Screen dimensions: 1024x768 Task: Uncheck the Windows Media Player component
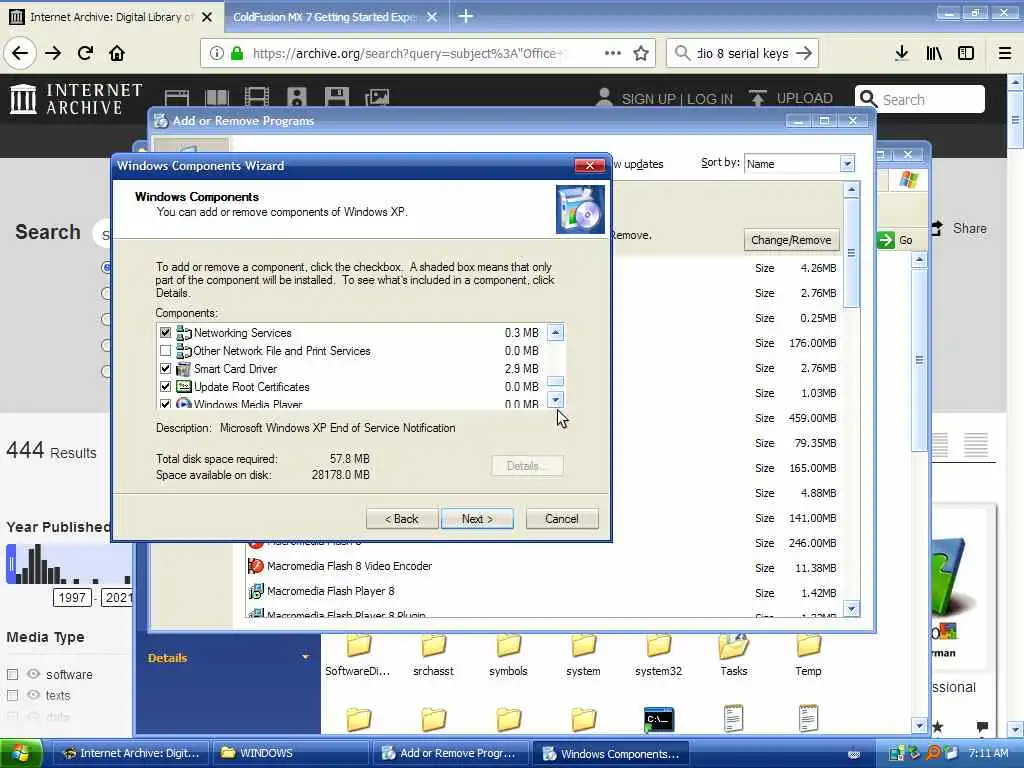click(x=165, y=404)
